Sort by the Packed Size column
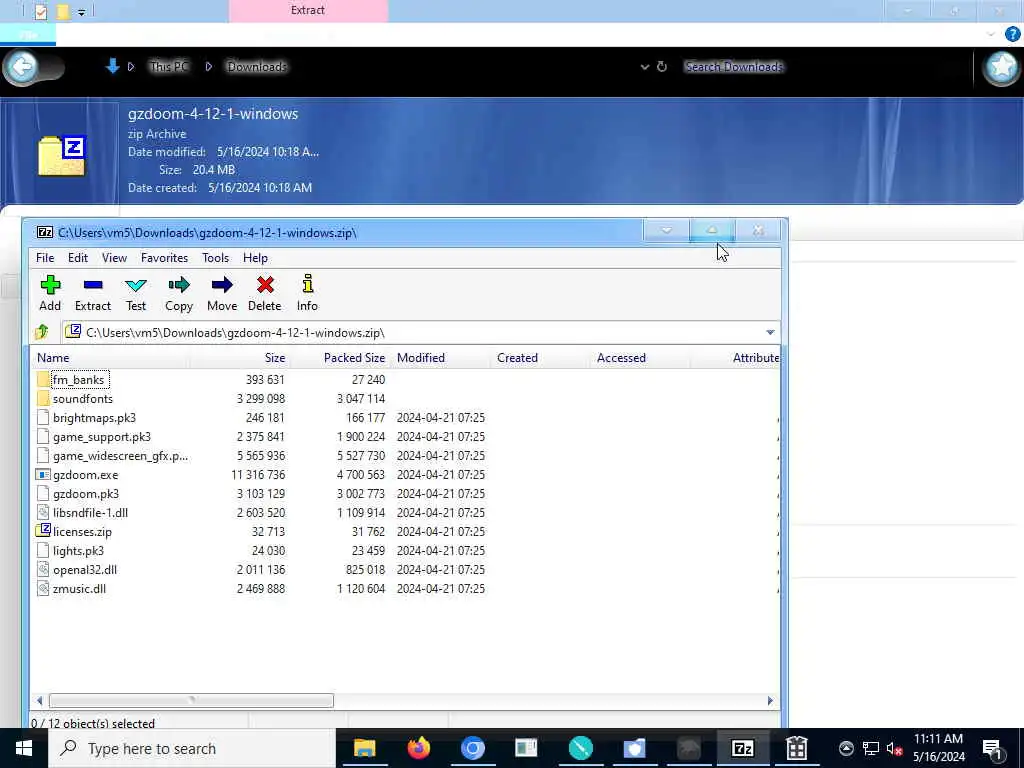The width and height of the screenshot is (1024, 768). 339,358
